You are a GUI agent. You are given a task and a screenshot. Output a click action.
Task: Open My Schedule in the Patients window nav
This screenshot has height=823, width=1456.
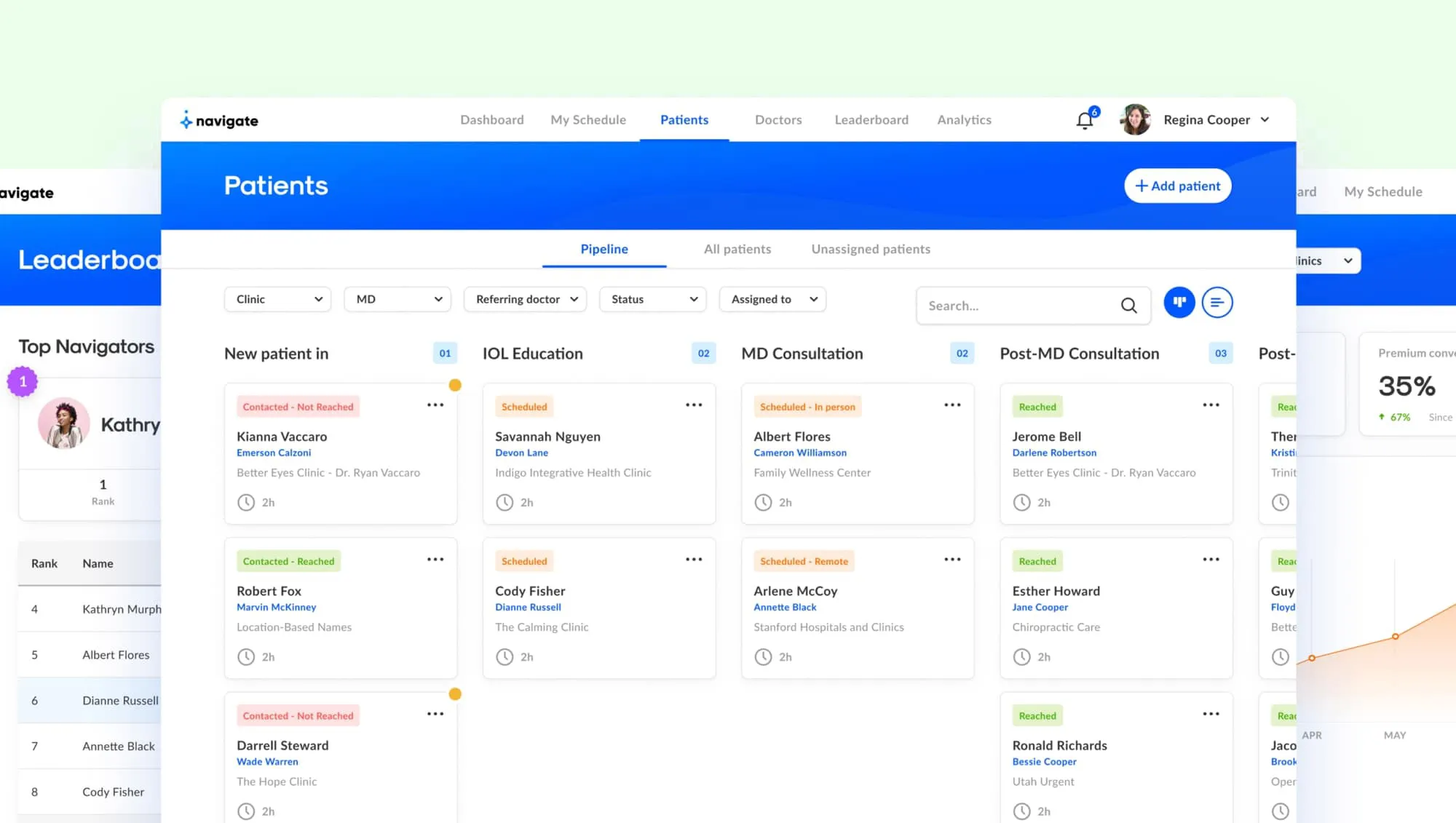coord(588,120)
